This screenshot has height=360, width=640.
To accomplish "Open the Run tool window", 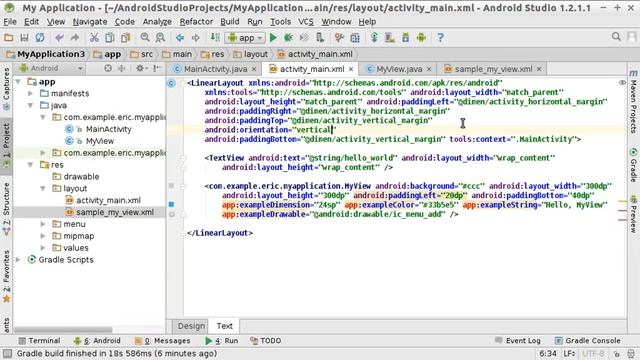I will click(x=222, y=340).
